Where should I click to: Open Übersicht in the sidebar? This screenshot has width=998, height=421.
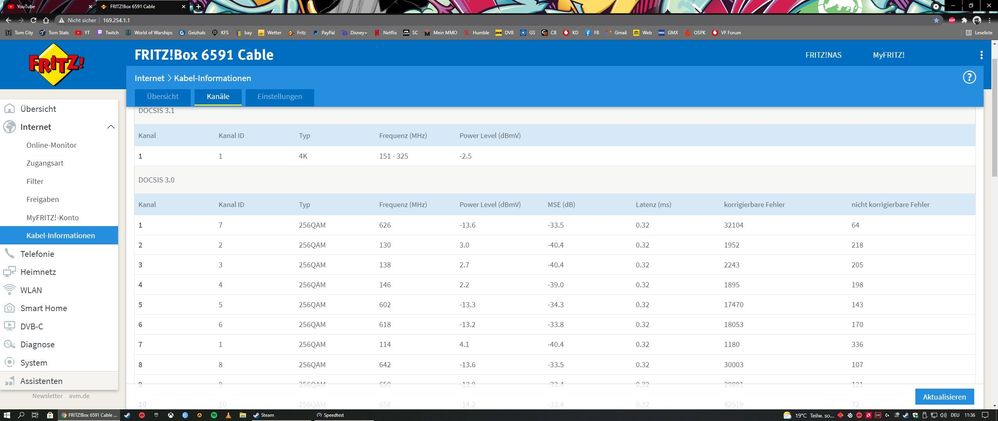click(x=38, y=109)
